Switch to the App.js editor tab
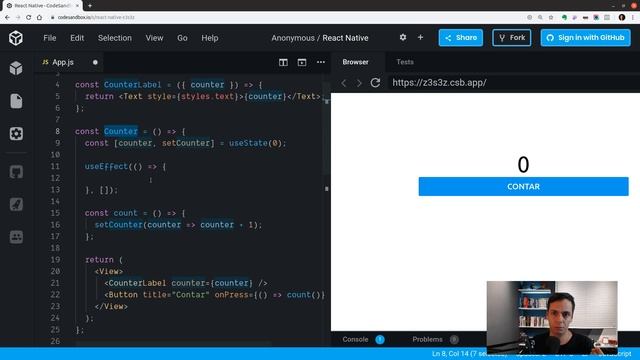 63,62
